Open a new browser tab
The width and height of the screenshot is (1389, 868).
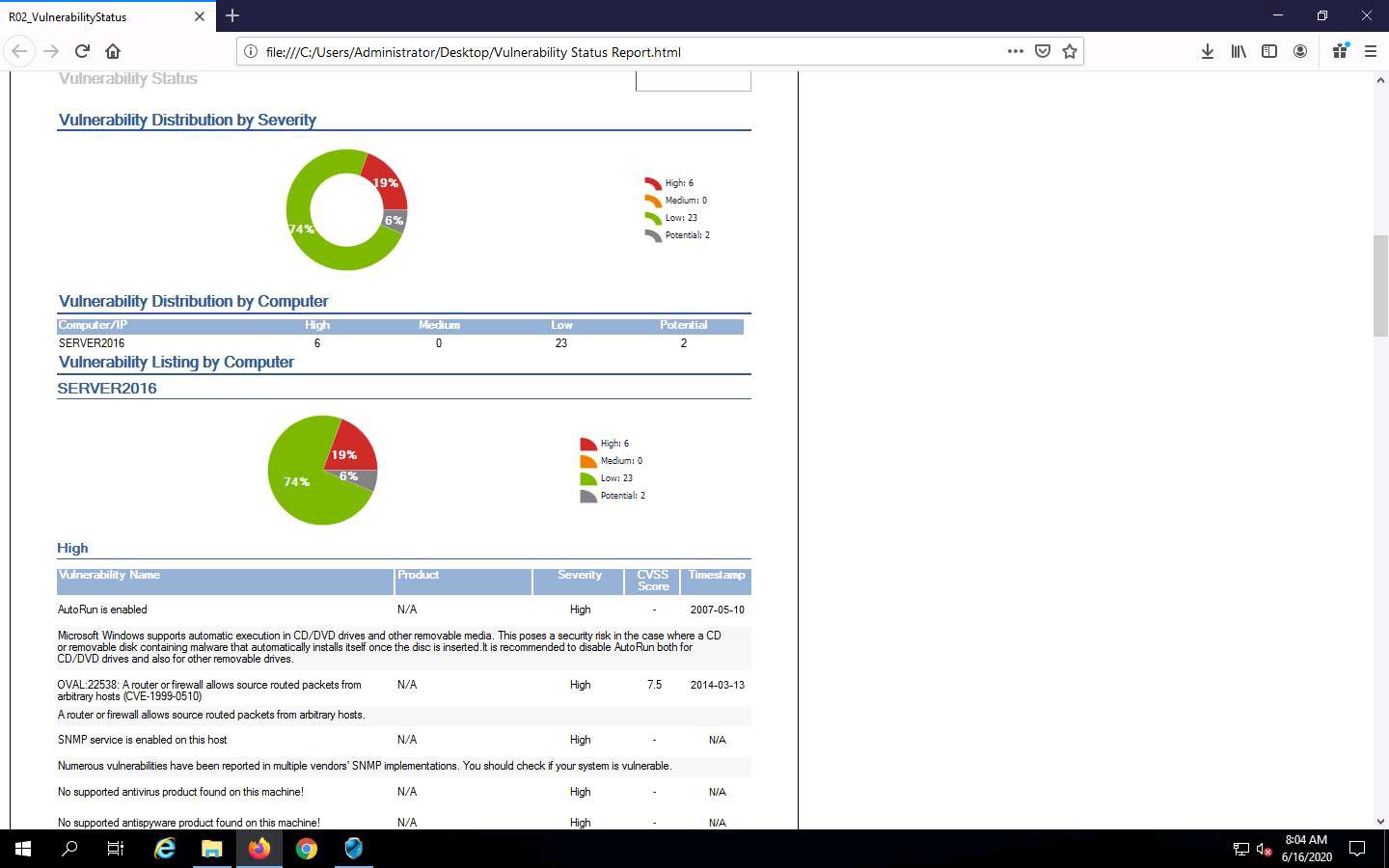[x=231, y=15]
